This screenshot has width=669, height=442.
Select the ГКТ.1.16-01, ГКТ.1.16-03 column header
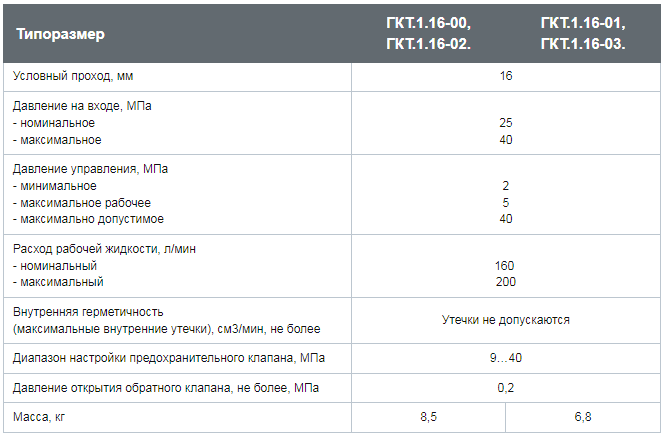click(x=583, y=33)
